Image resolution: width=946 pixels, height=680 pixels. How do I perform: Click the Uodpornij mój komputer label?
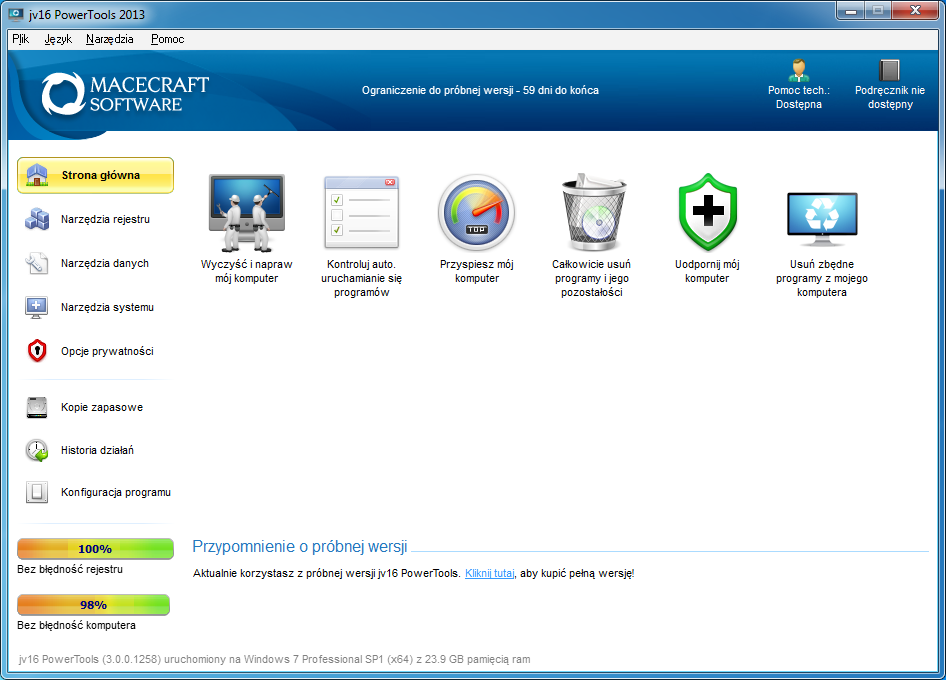[707, 272]
